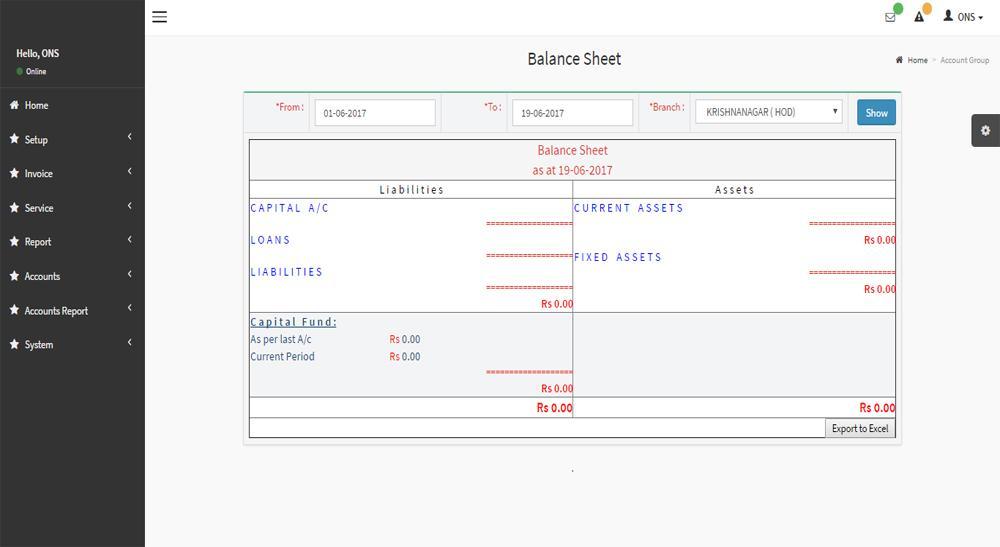Click the 'As per last A/c' row label
1000x547 pixels.
pos(281,339)
